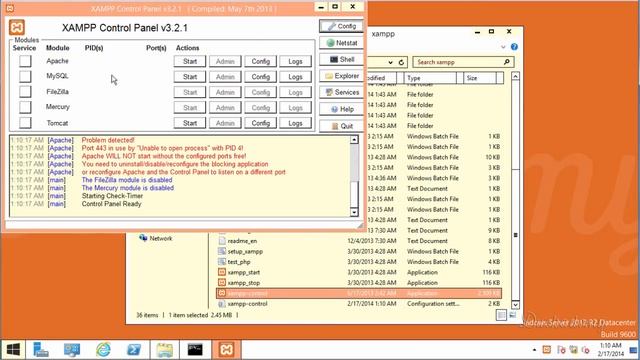Select the readme_en text file

point(360,241)
